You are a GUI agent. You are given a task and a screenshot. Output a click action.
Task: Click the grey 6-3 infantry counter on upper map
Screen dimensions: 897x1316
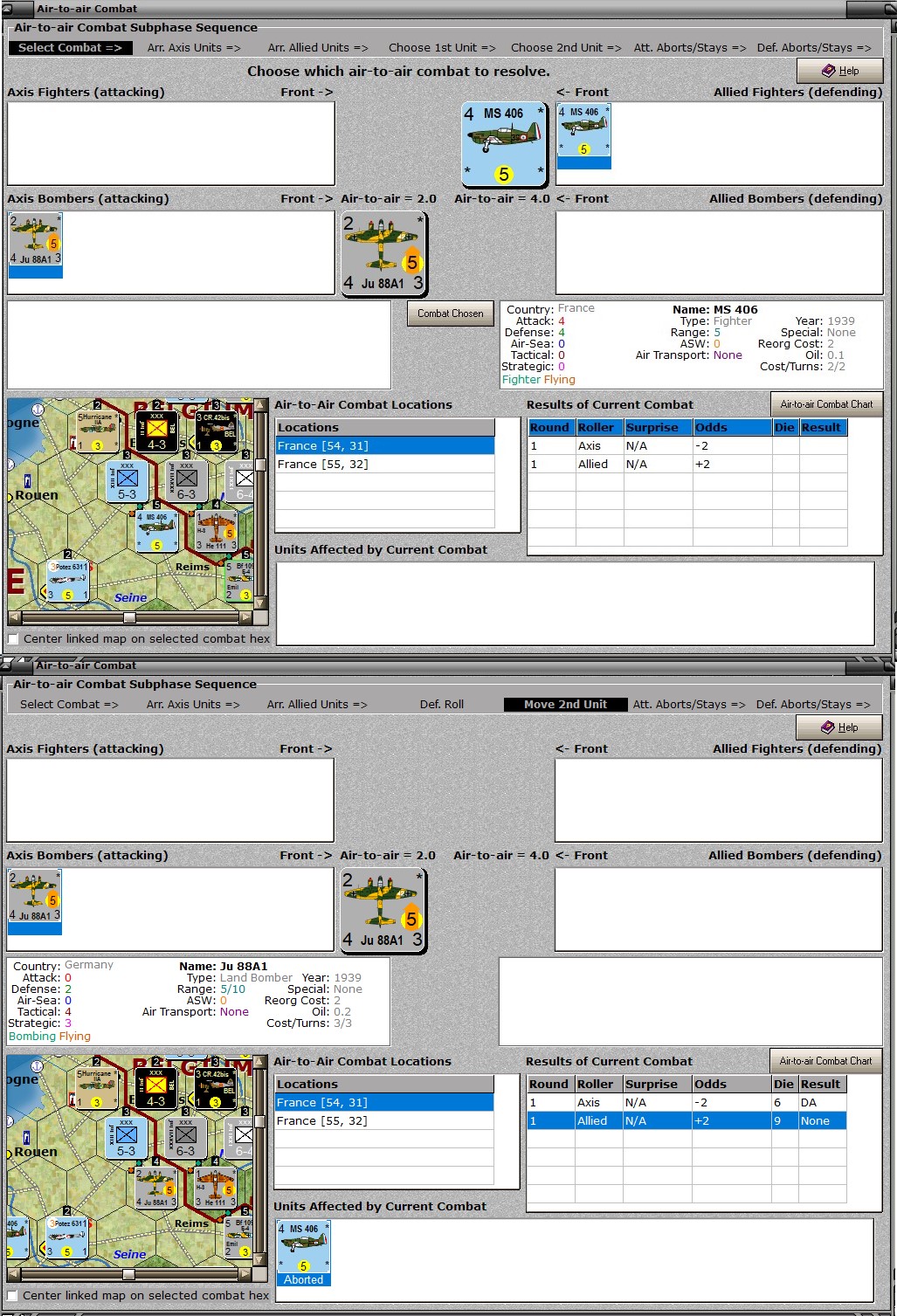[x=186, y=481]
